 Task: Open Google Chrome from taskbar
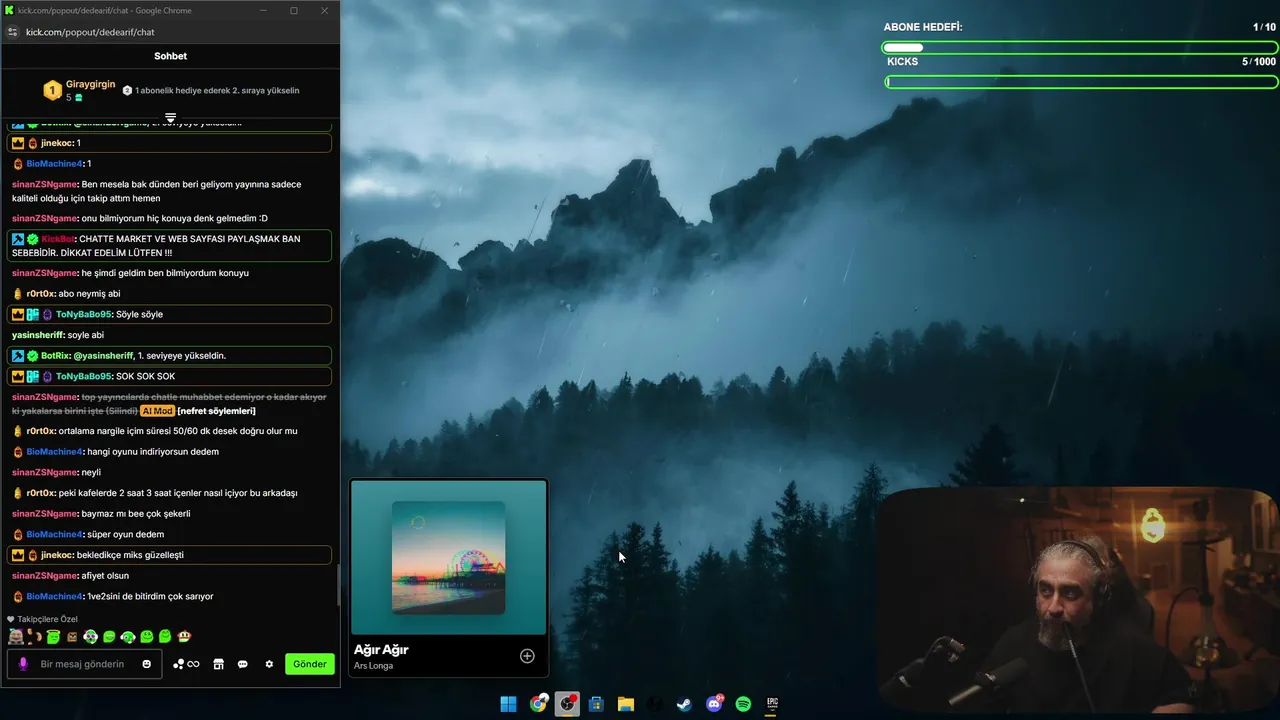tap(538, 704)
